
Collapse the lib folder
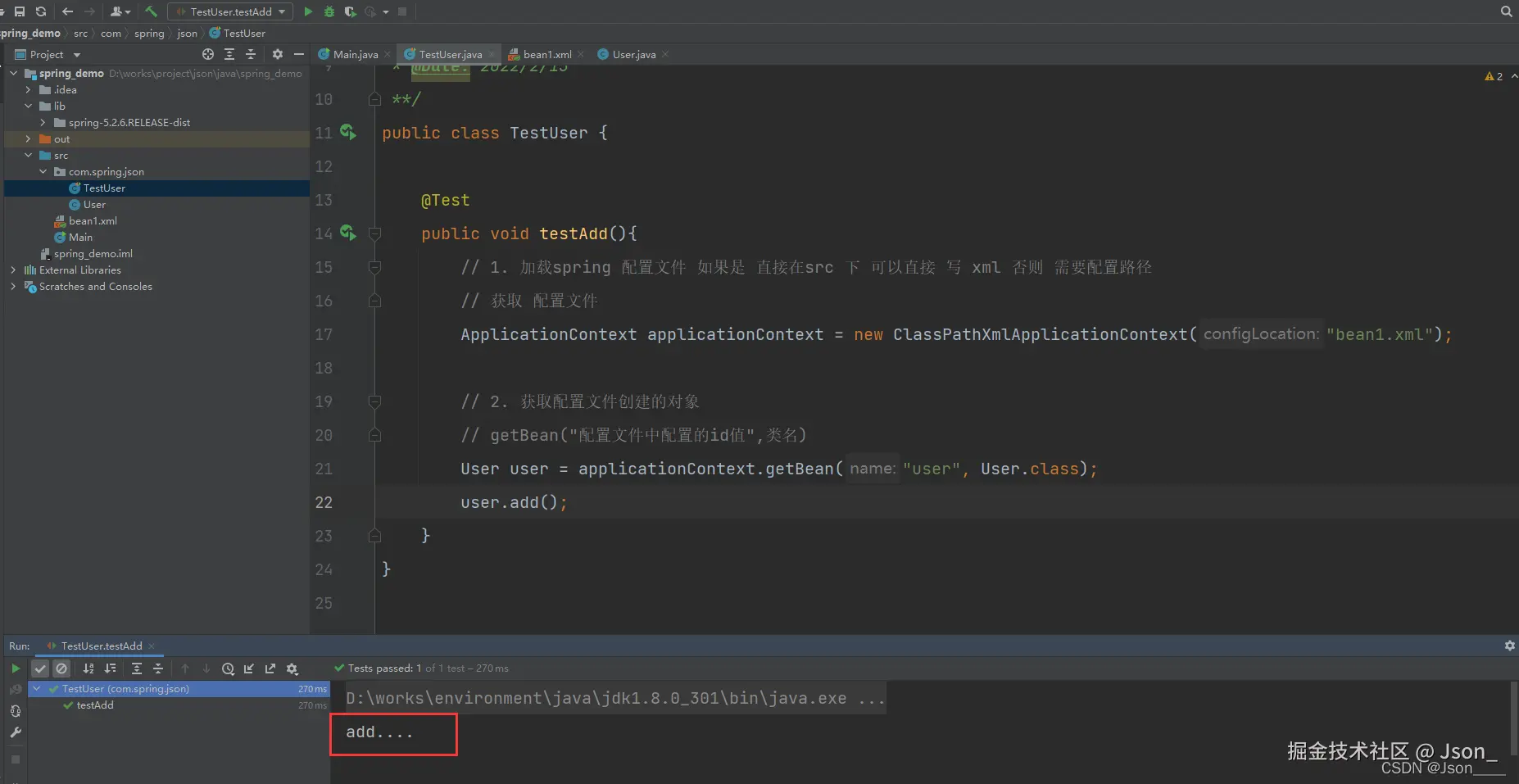(29, 106)
